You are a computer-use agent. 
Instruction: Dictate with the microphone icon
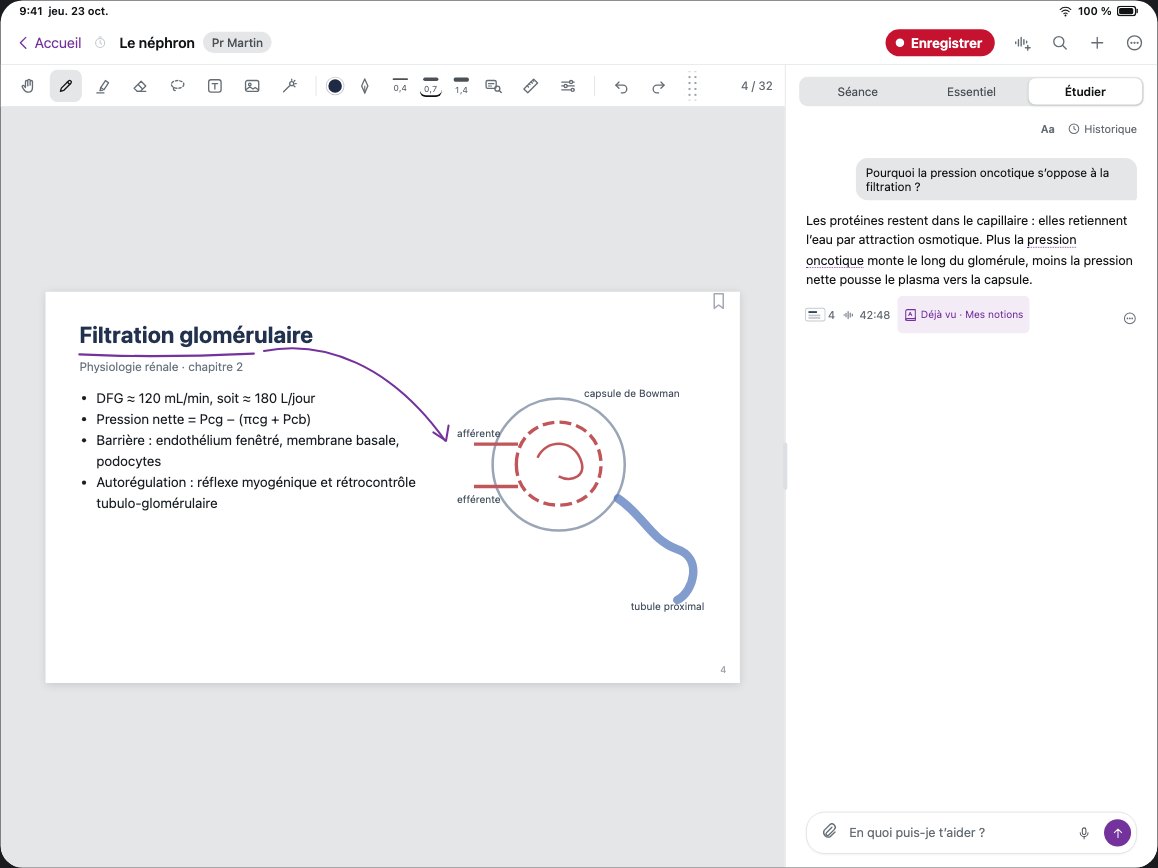pyautogui.click(x=1083, y=833)
